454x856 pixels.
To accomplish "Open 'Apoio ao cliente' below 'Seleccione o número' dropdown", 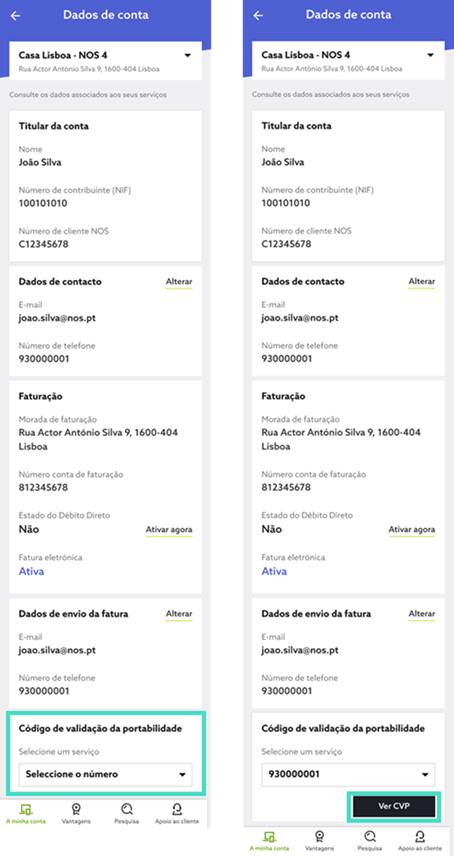I will (176, 813).
